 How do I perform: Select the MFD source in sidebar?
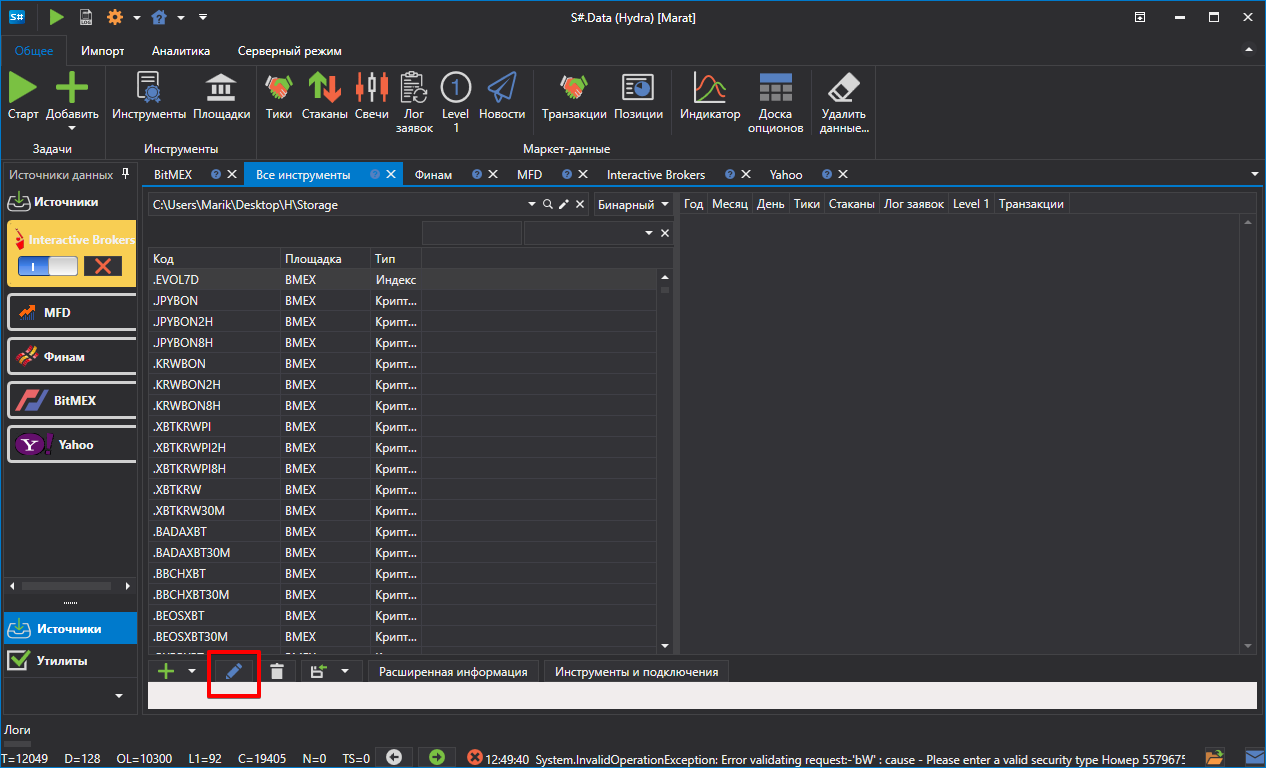tap(71, 312)
